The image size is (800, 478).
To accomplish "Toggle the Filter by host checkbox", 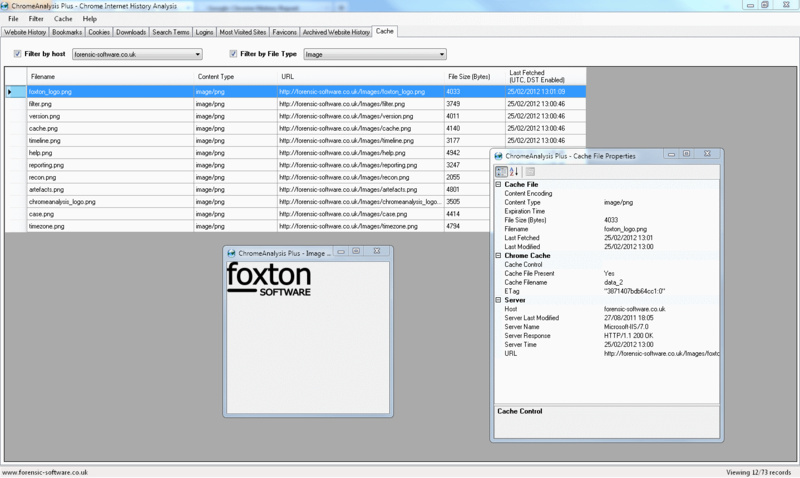I will 17,54.
